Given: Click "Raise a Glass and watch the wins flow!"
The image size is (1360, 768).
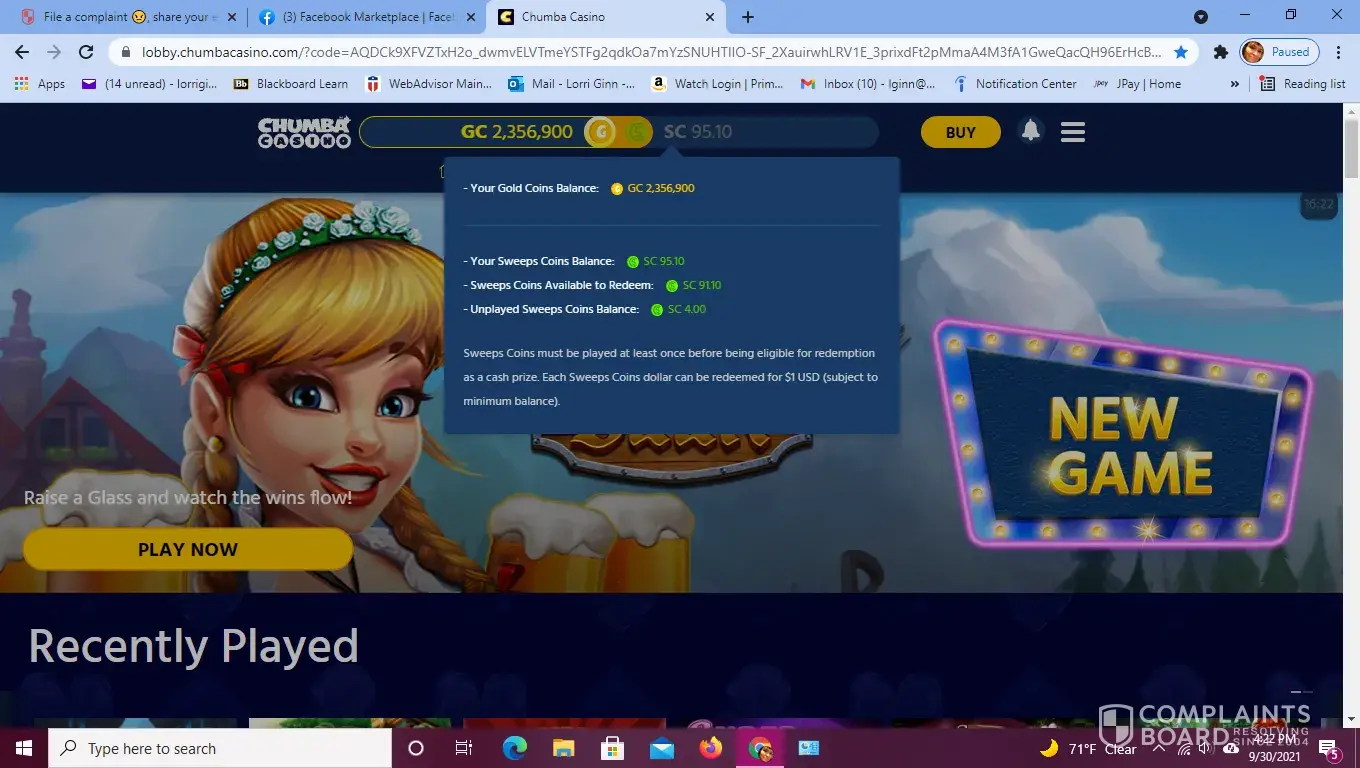Looking at the screenshot, I should tap(188, 497).
